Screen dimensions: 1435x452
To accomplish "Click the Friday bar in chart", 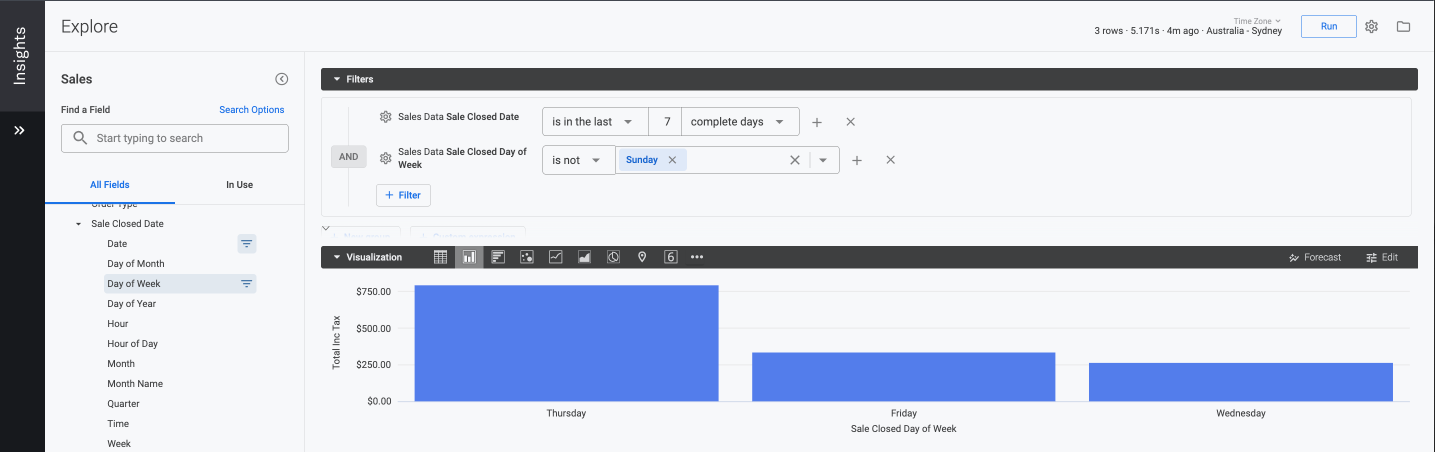I will [x=903, y=377].
